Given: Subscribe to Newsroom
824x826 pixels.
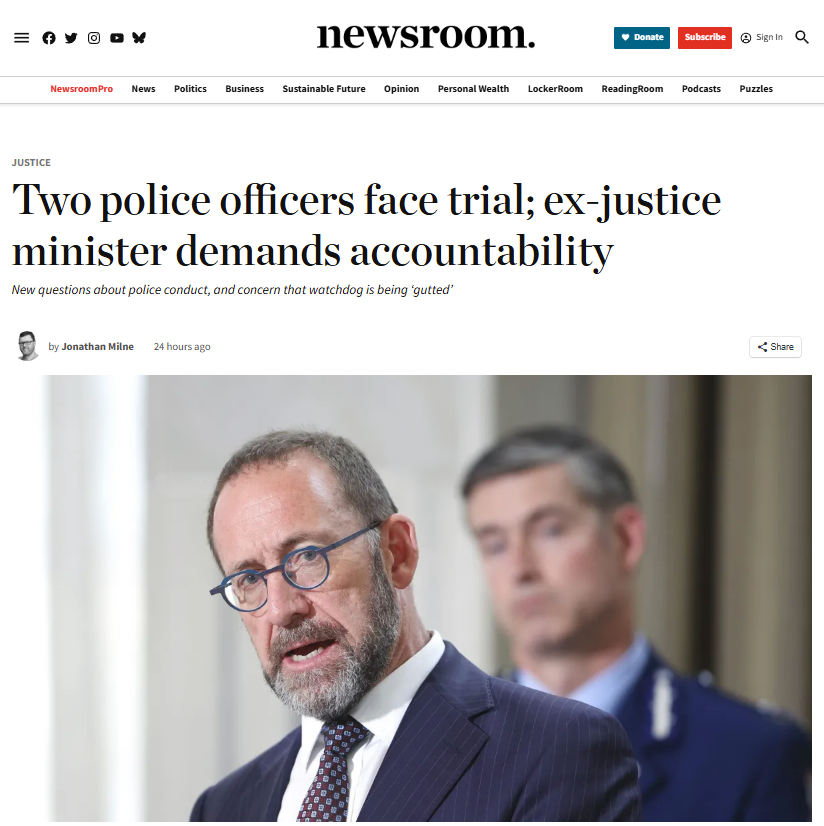Looking at the screenshot, I should point(704,37).
